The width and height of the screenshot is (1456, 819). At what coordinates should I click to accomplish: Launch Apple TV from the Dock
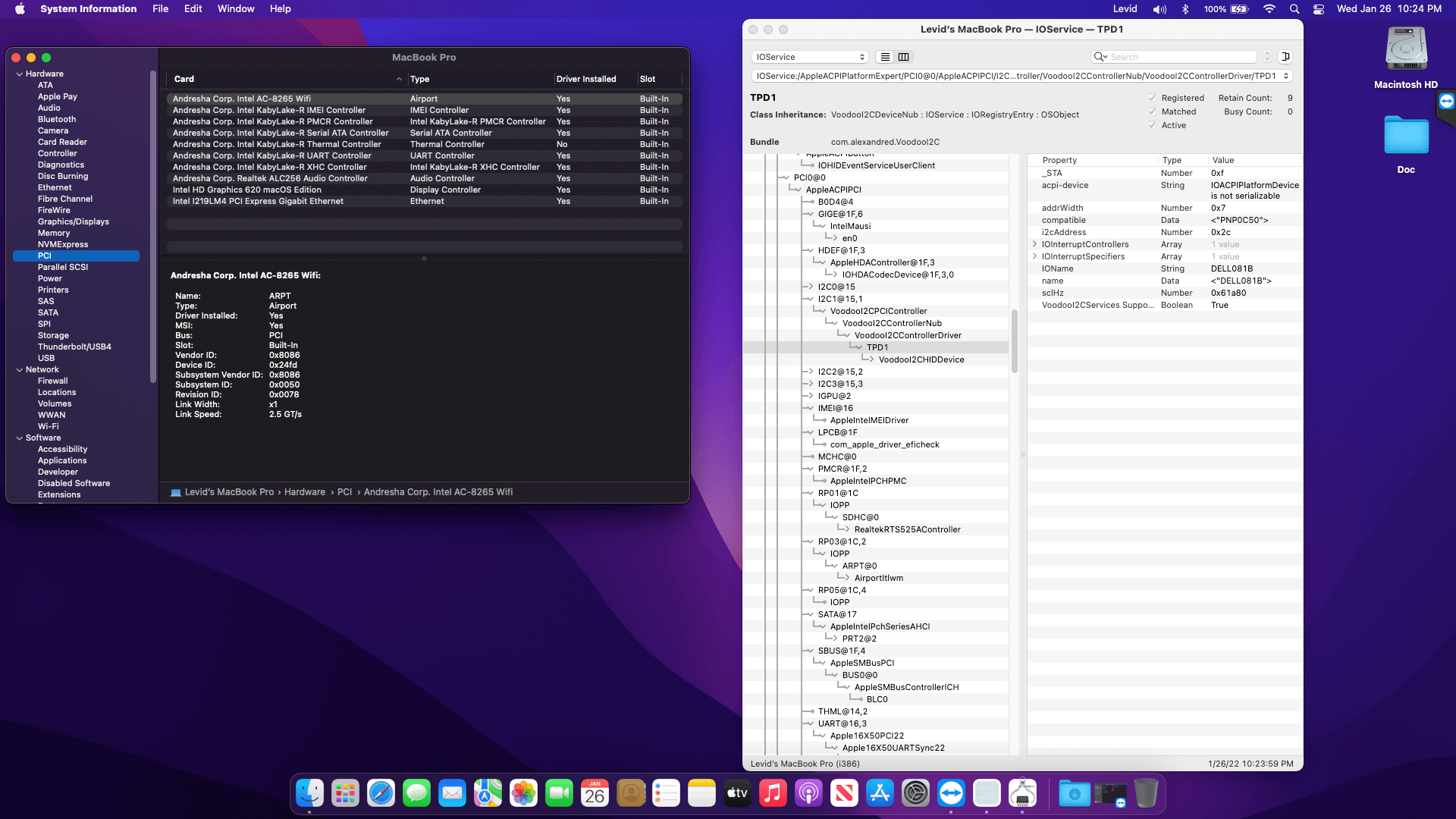737,793
